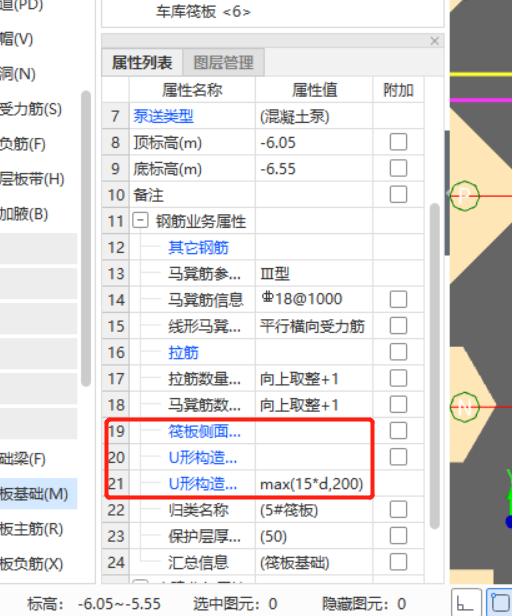This screenshot has height=616, width=512.
Task: Select 层板带(H) in the left list
Action: coord(32,179)
